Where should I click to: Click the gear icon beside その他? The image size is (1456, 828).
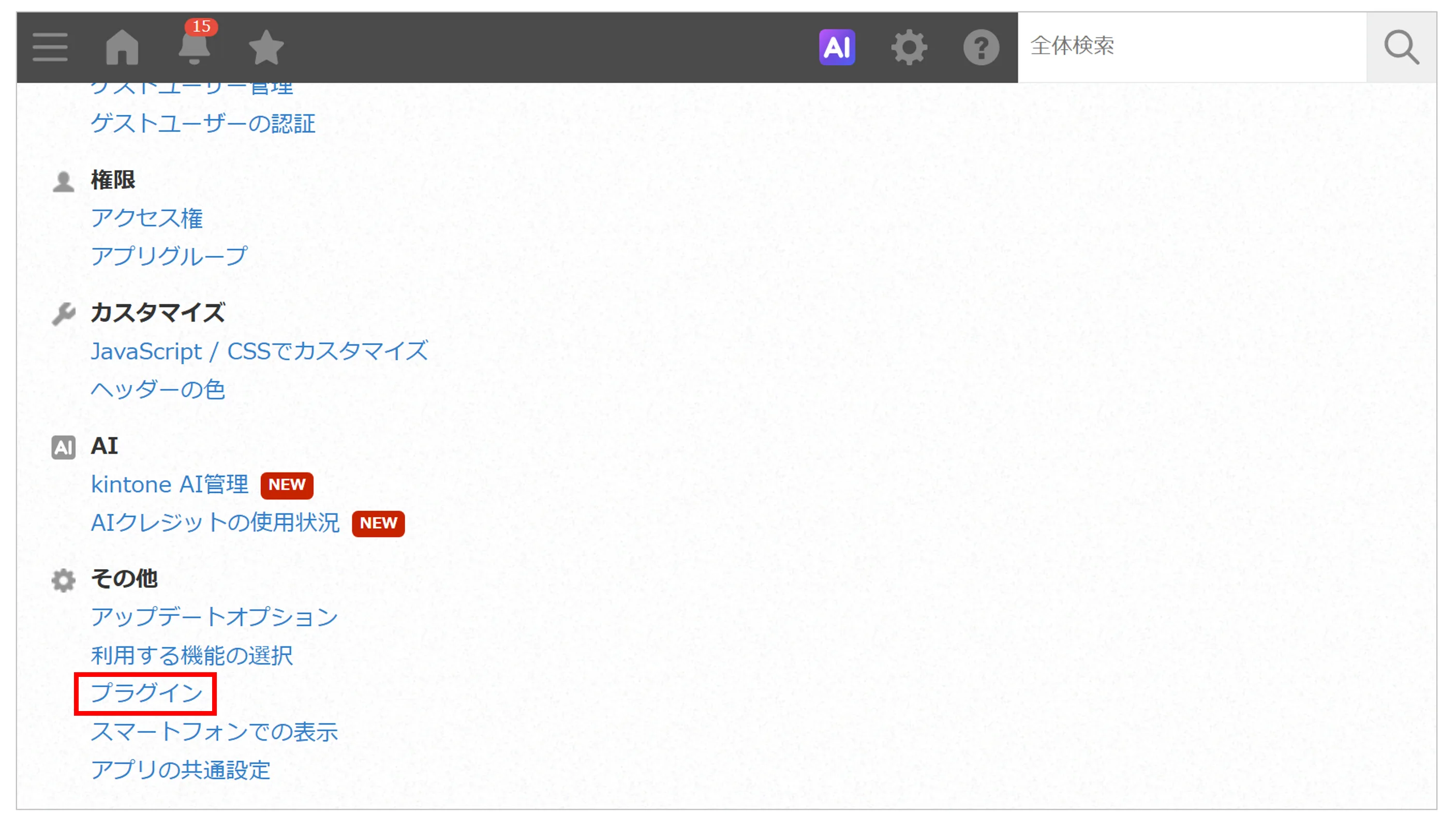click(63, 581)
